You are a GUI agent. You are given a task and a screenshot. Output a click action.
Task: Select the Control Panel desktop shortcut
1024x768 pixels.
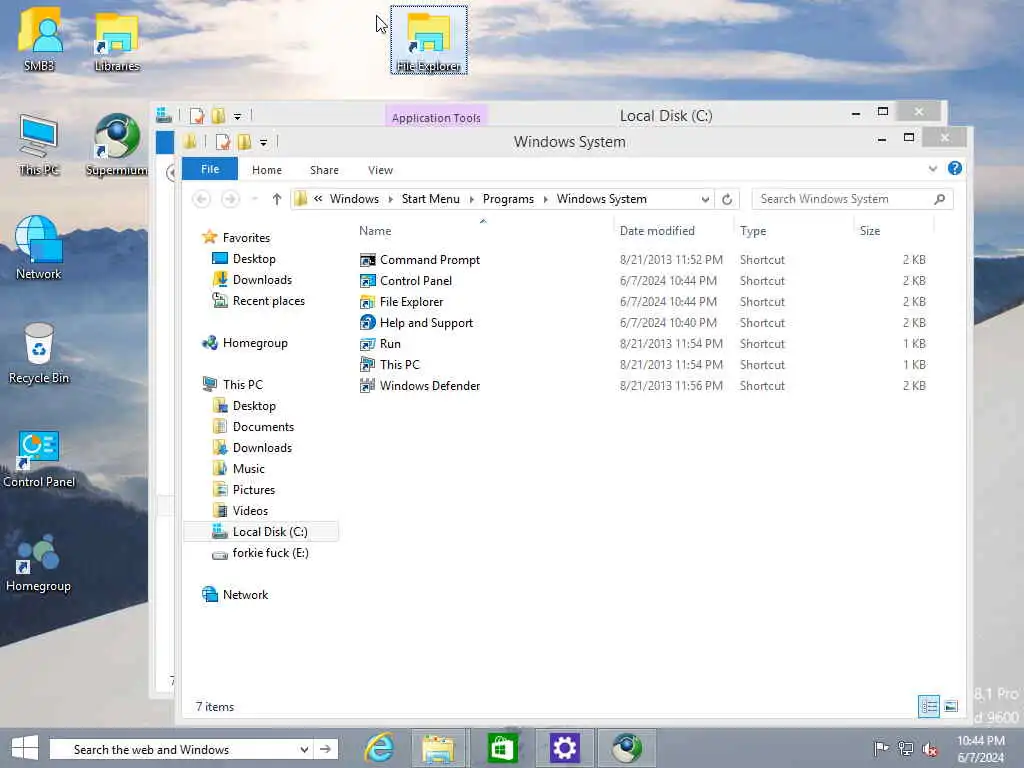(39, 458)
